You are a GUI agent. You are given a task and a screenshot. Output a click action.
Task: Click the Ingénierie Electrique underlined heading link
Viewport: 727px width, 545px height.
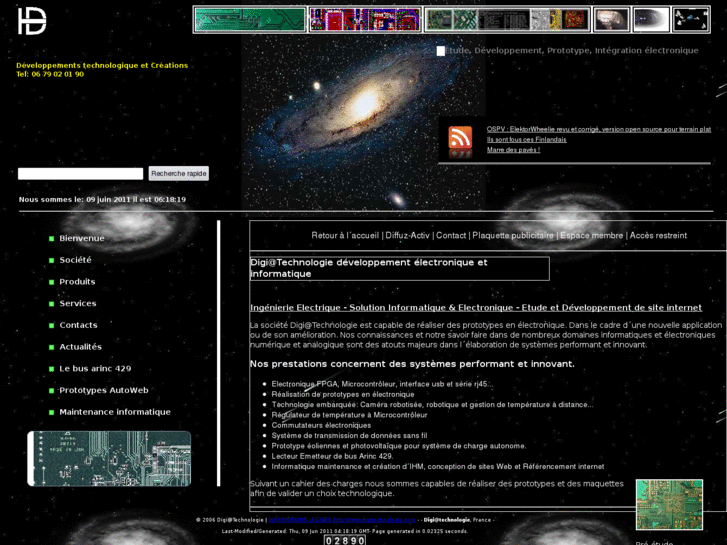pos(476,308)
